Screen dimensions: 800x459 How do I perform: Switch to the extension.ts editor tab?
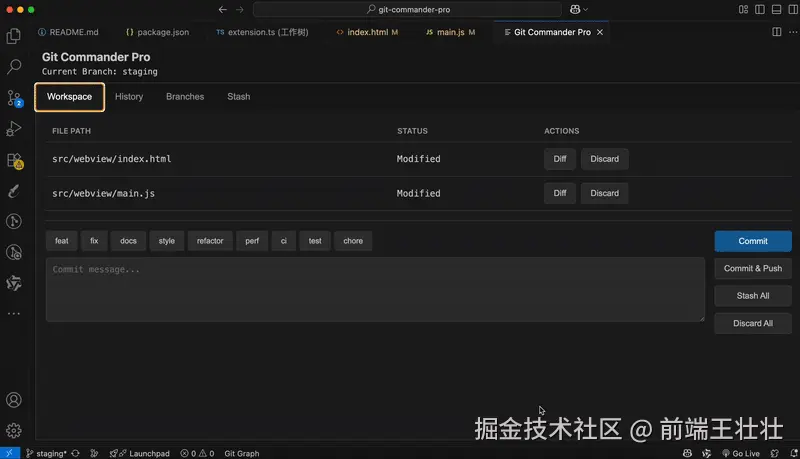262,32
